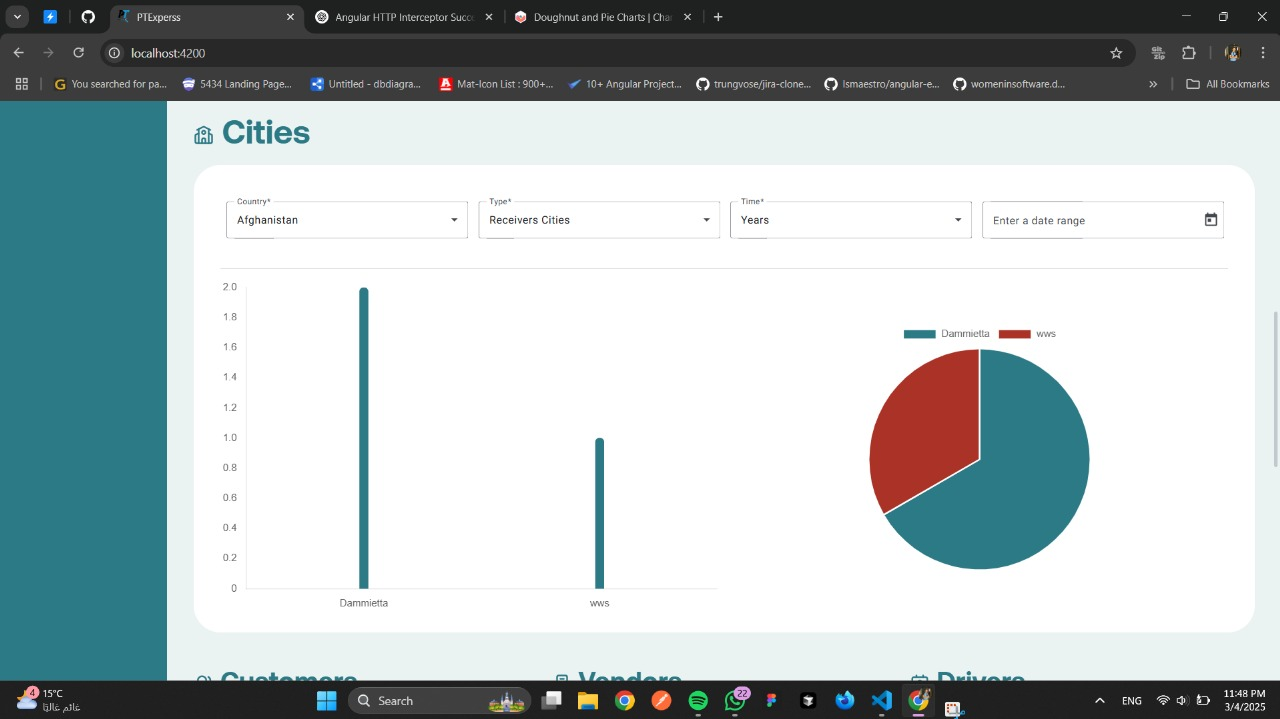
Task: Launch Visual Studio Code from taskbar
Action: click(881, 701)
